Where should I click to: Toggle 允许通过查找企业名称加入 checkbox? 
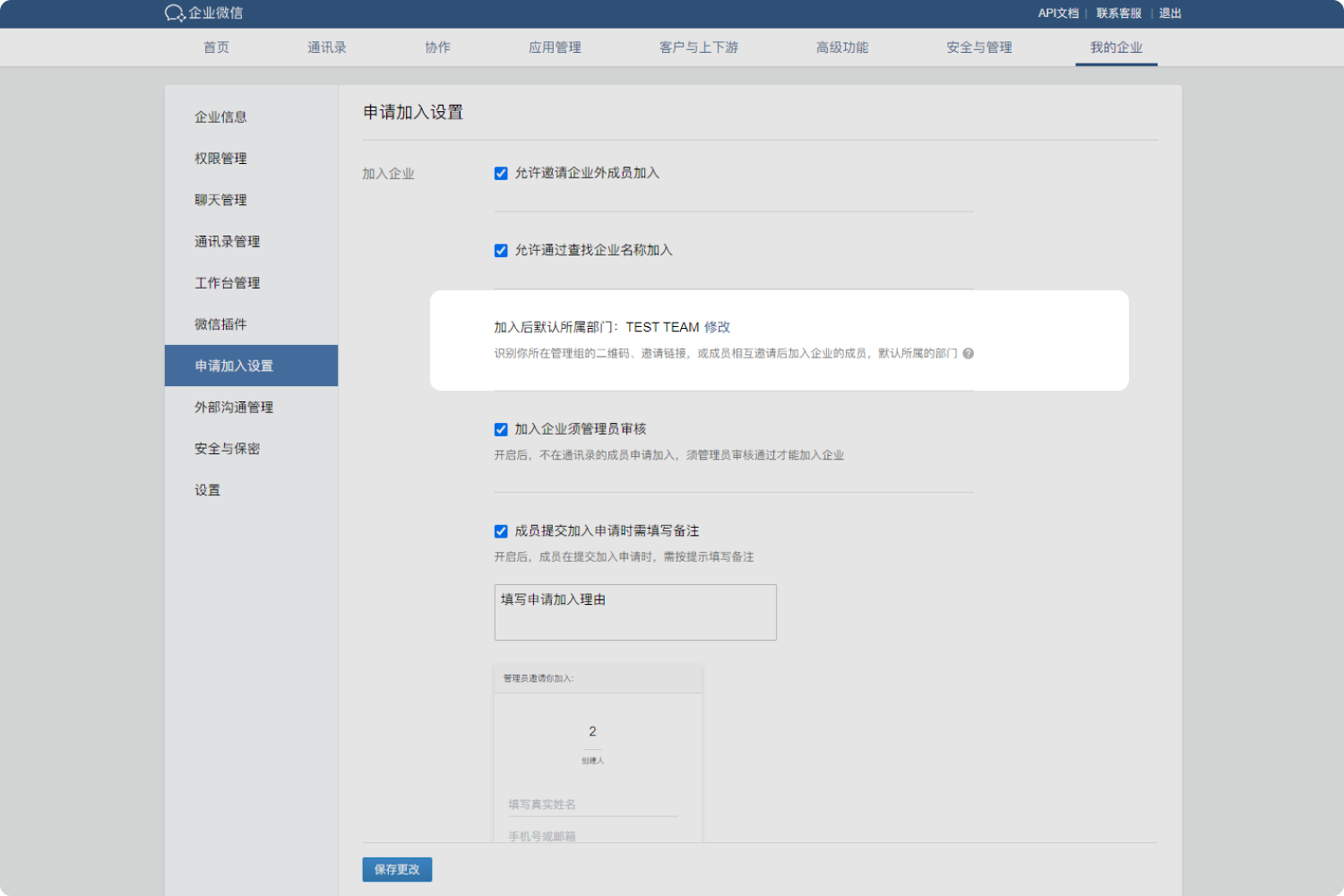point(501,251)
